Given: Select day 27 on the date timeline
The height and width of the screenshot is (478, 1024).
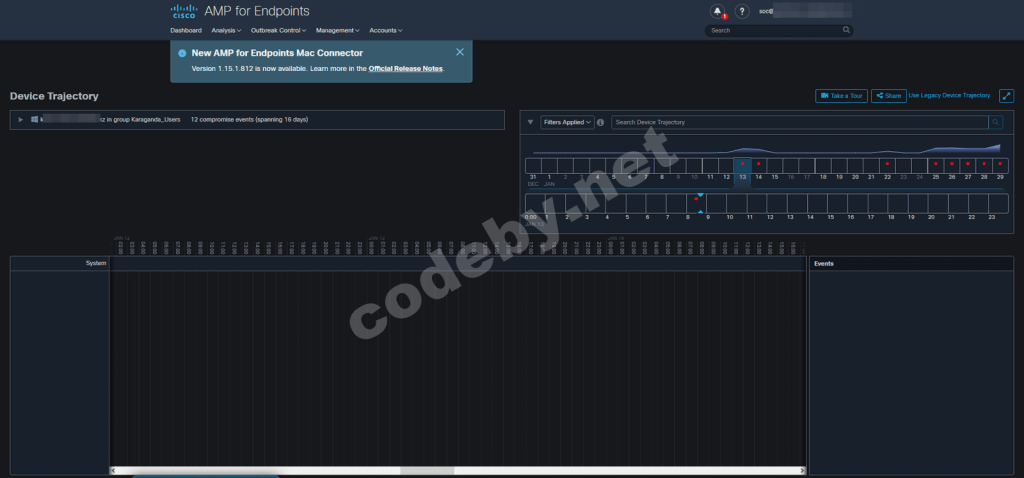Looking at the screenshot, I should (968, 165).
